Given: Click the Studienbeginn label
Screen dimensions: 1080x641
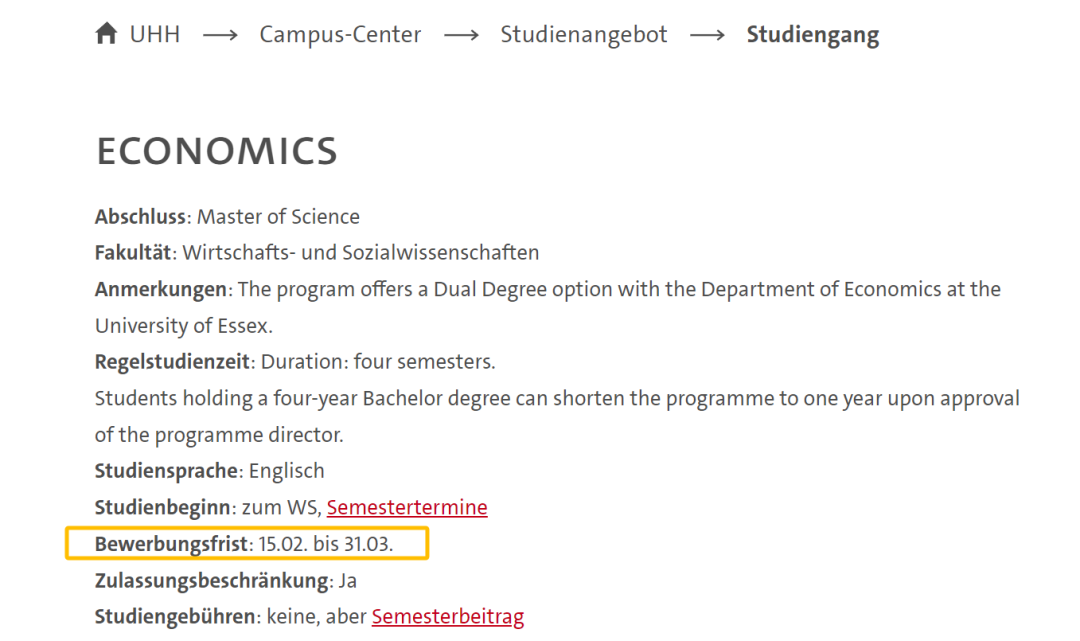Looking at the screenshot, I should coord(164,507).
